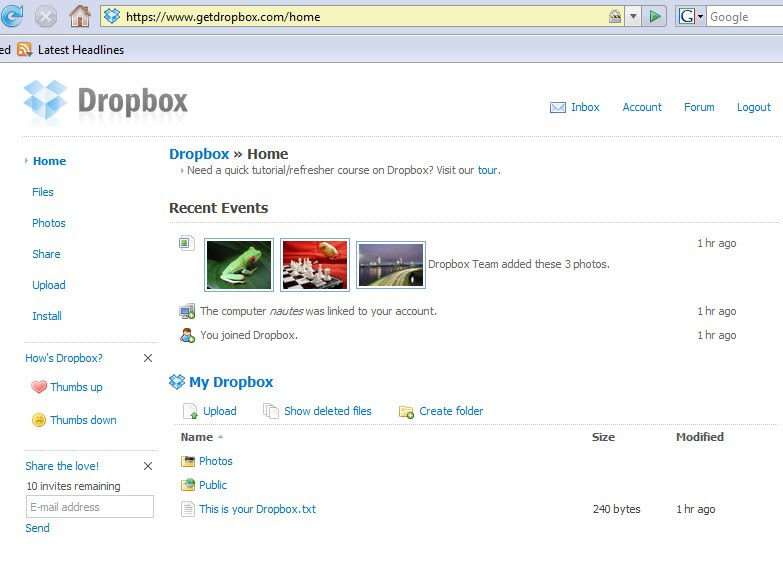Click the sad face Thumbs down icon
Screen dimensions: 783x568
pos(39,420)
